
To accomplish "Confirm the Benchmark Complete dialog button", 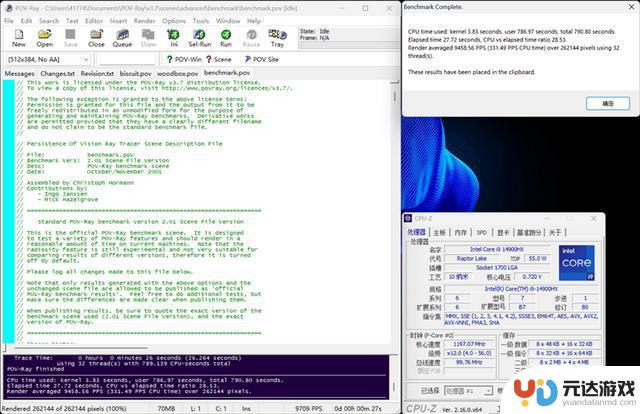I will pos(608,103).
